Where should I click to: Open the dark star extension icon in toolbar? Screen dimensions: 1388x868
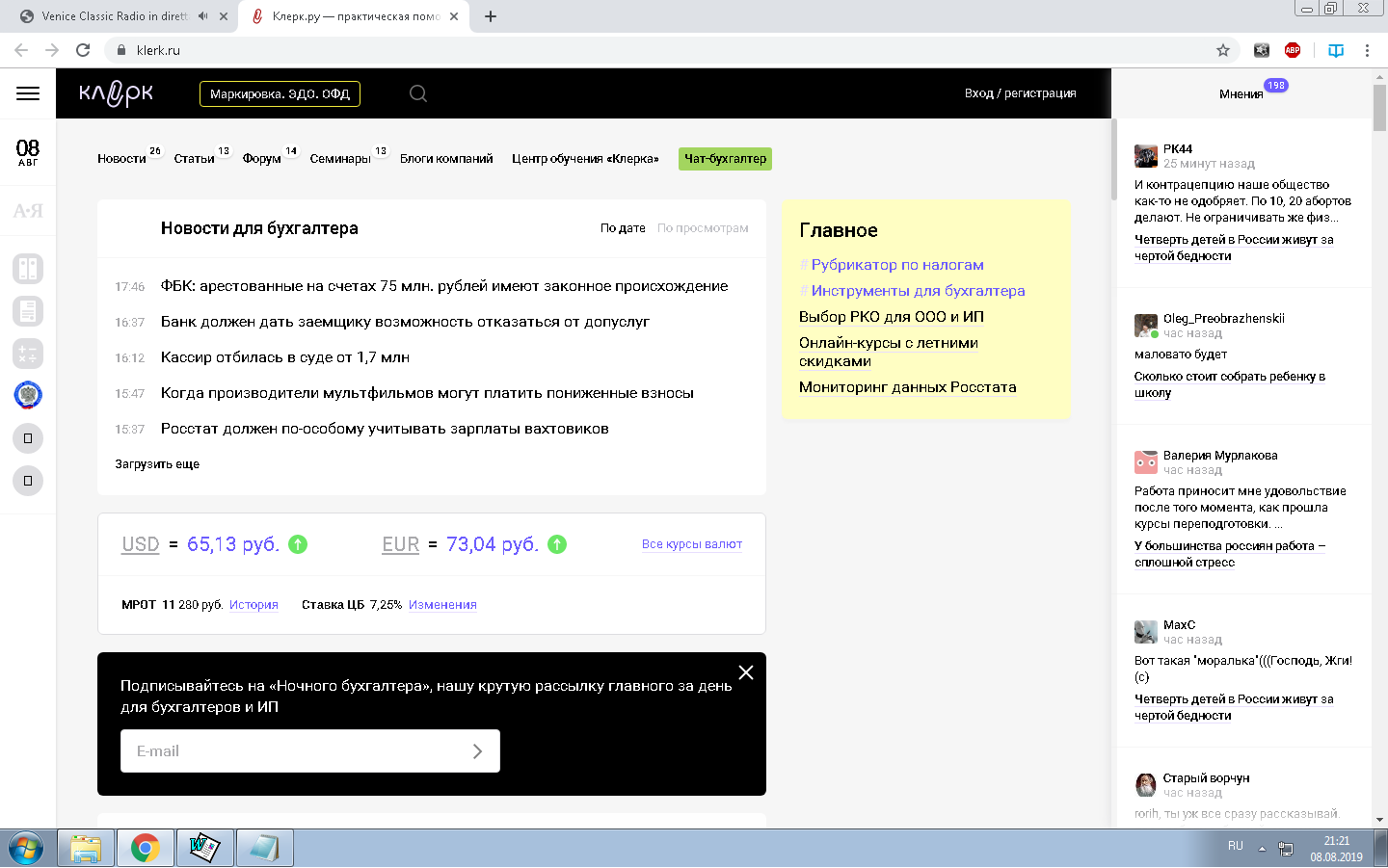coord(1262,50)
